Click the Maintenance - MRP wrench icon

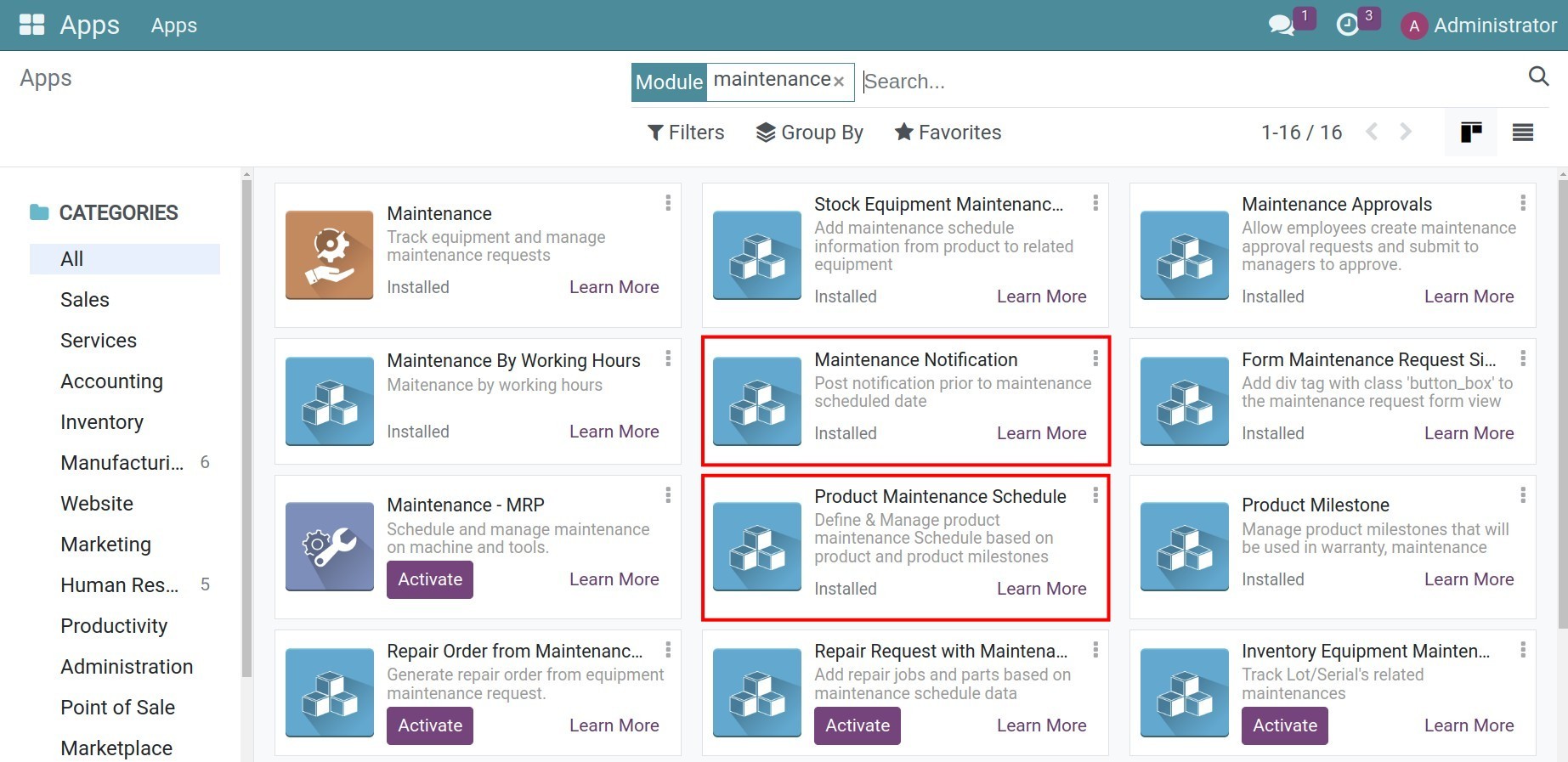pyautogui.click(x=330, y=546)
